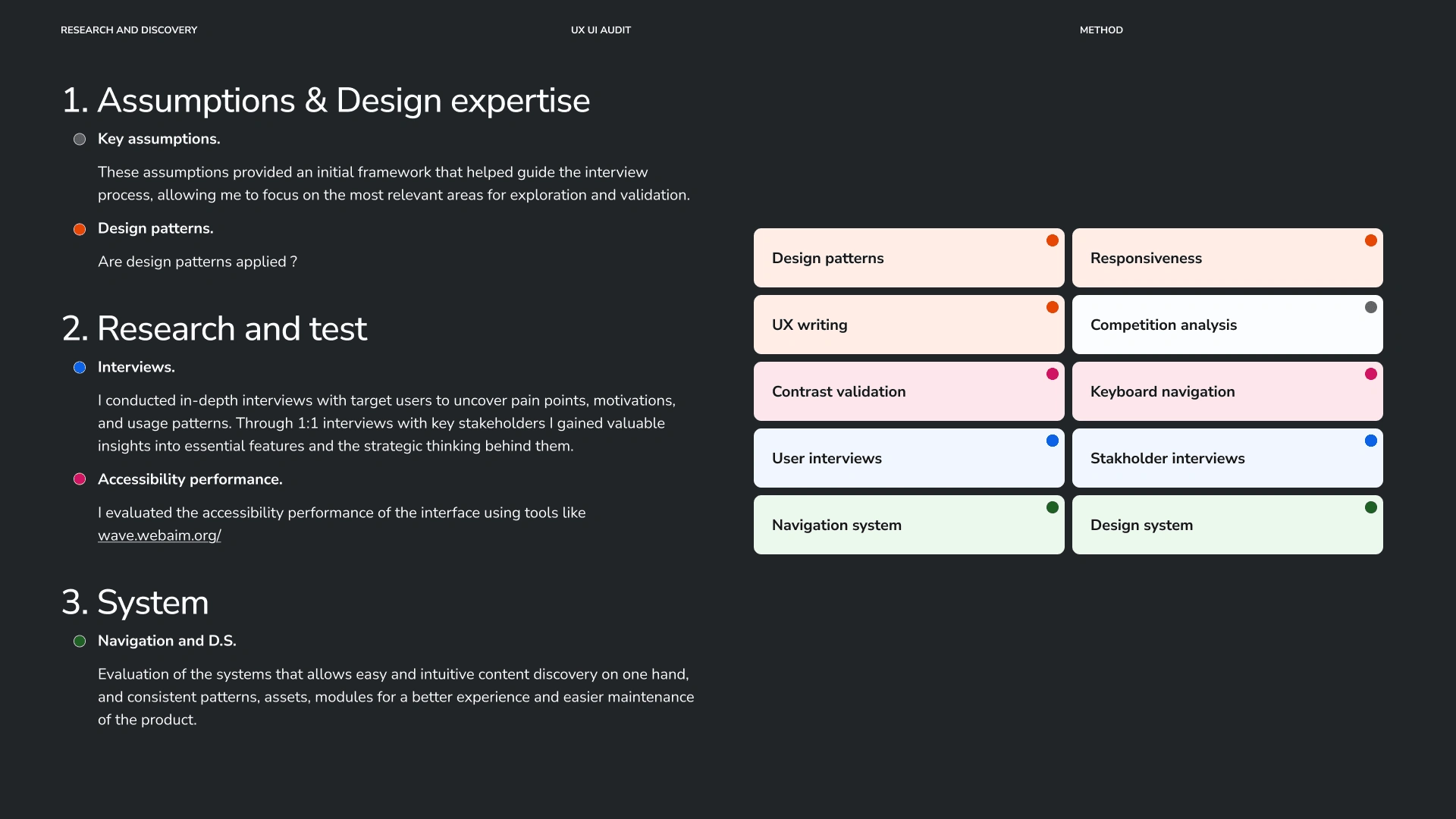This screenshot has width=1456, height=819.
Task: Select the Responsiveness card label
Action: [1146, 258]
